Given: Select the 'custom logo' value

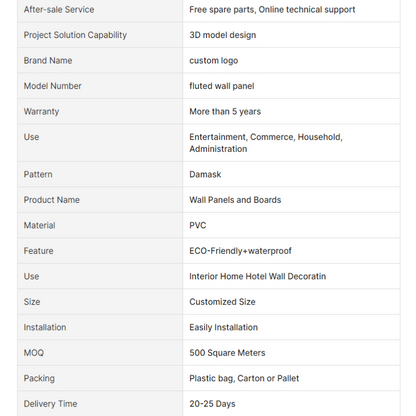Looking at the screenshot, I should click(x=214, y=61).
